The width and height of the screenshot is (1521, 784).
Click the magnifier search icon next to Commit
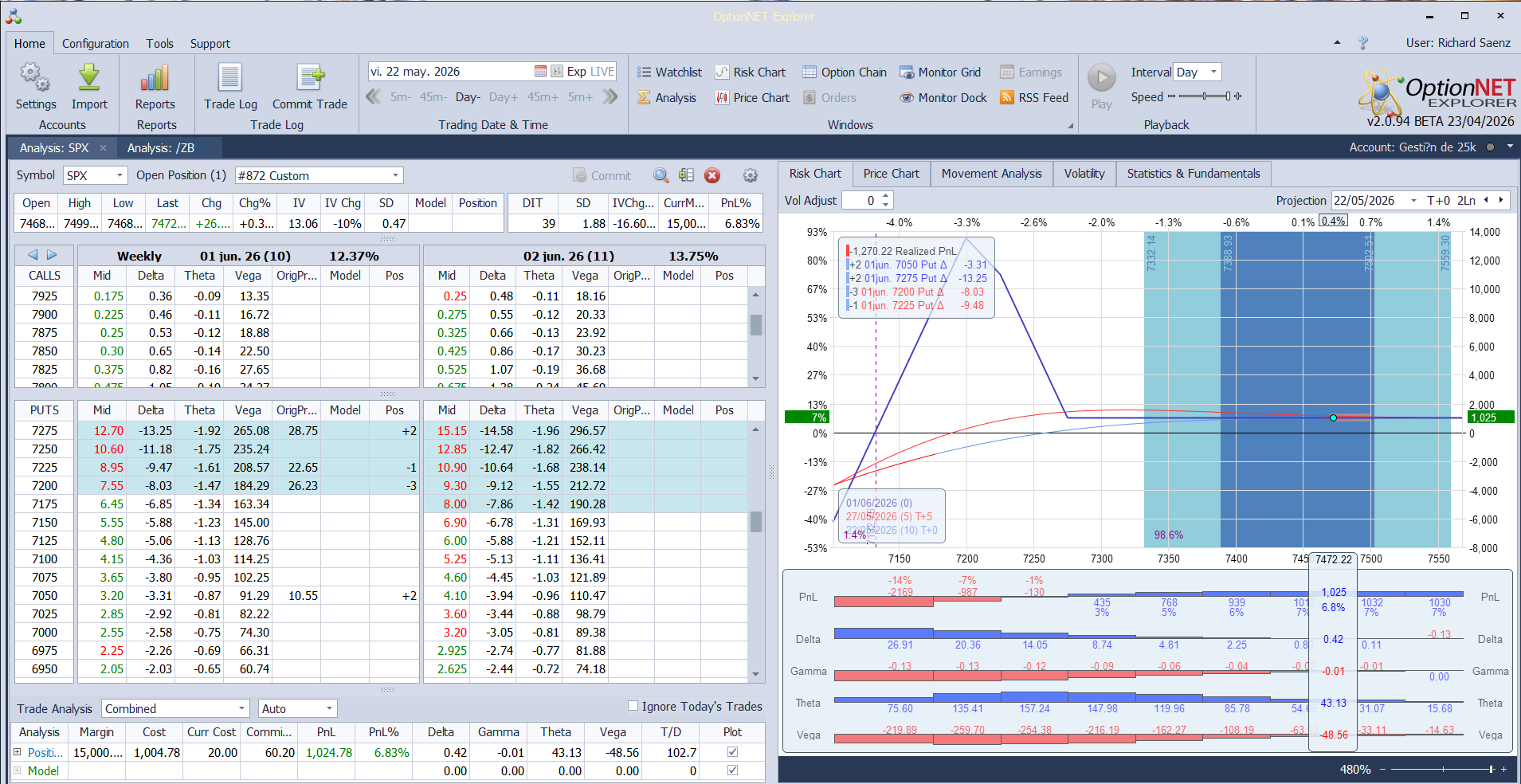661,175
